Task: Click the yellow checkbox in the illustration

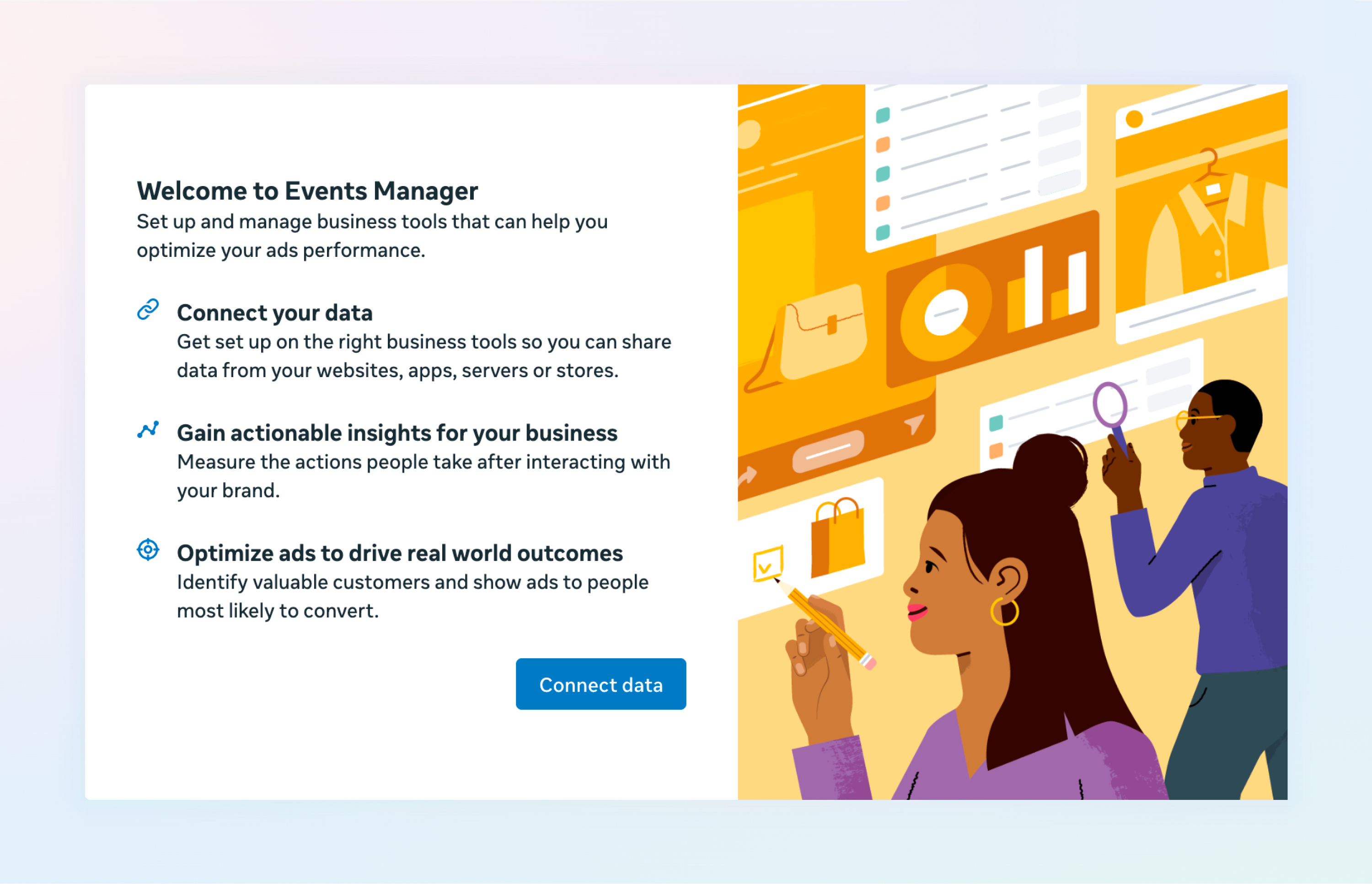Action: [x=768, y=564]
